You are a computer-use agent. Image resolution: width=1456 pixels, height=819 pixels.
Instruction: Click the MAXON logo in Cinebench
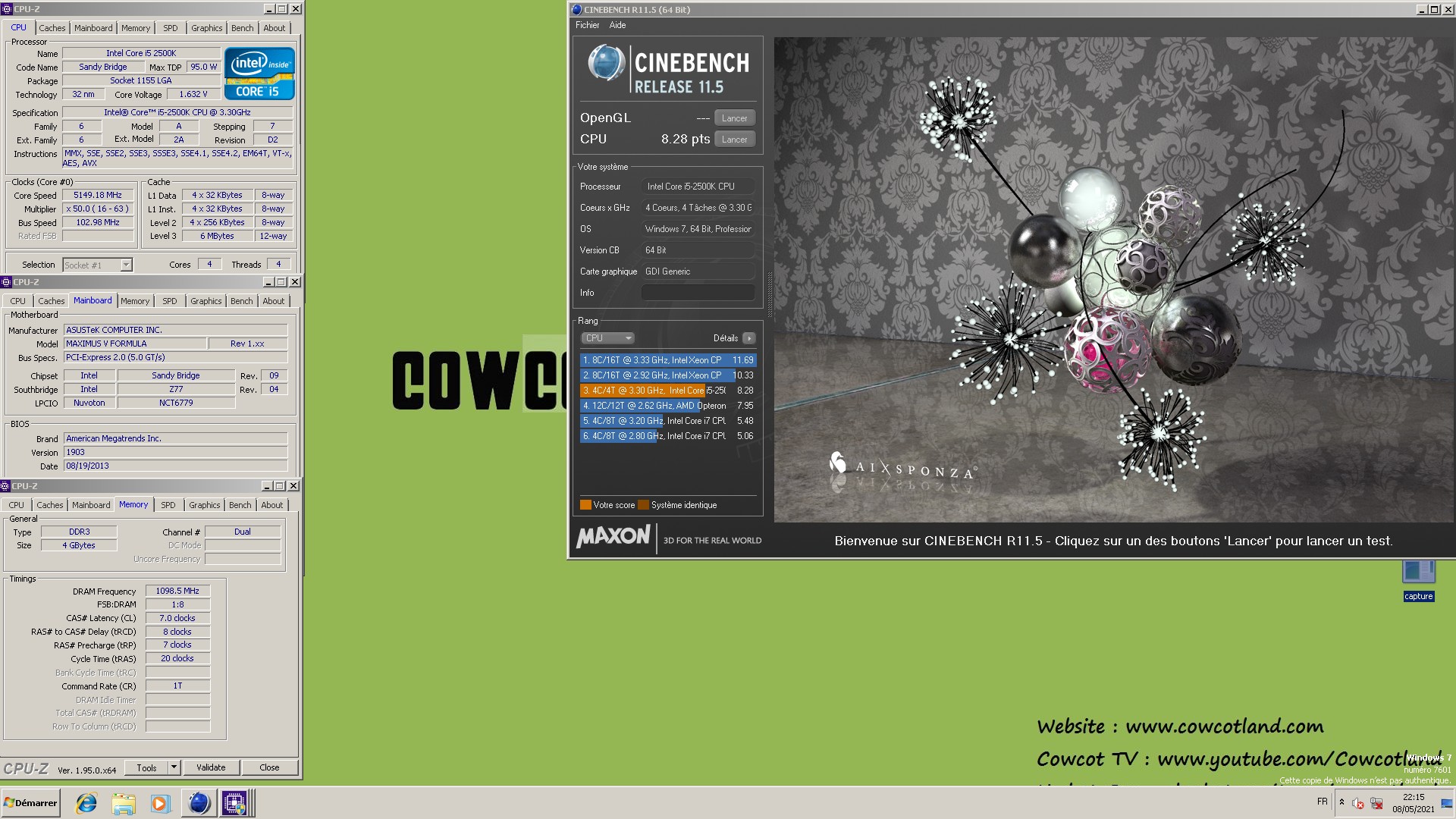[x=613, y=537]
